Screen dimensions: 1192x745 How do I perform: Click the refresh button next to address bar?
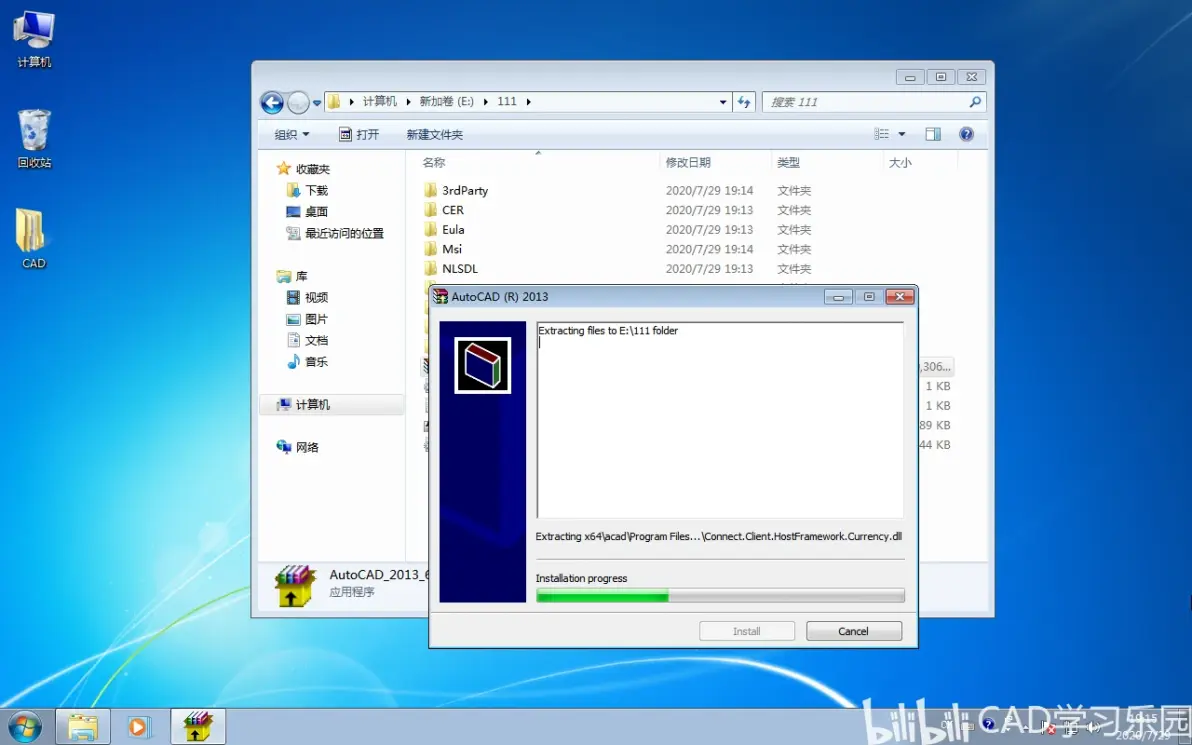pyautogui.click(x=744, y=102)
